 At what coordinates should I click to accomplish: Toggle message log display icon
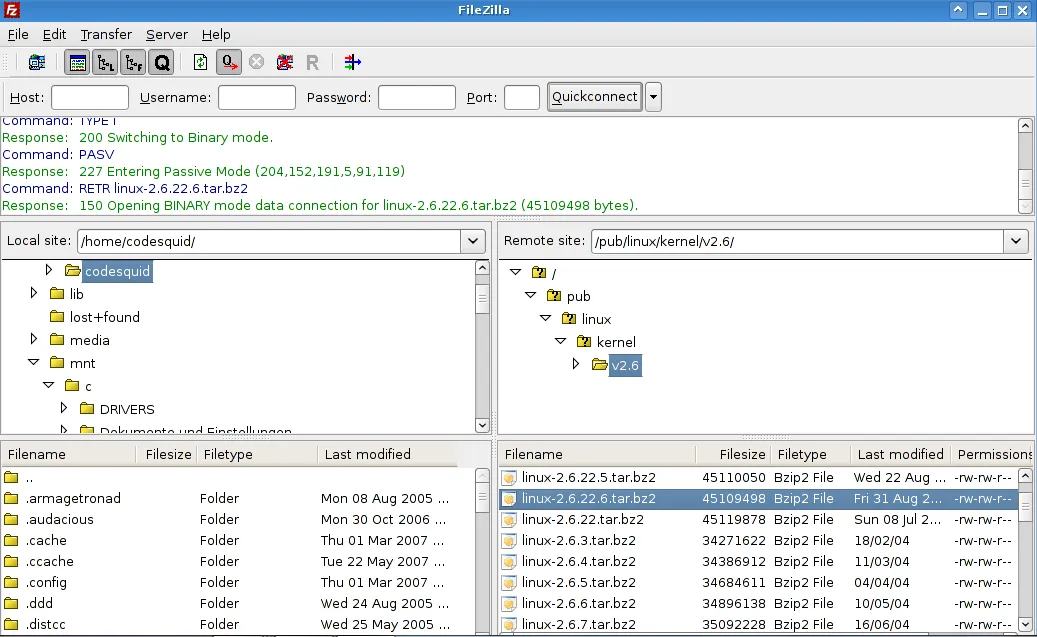point(77,62)
